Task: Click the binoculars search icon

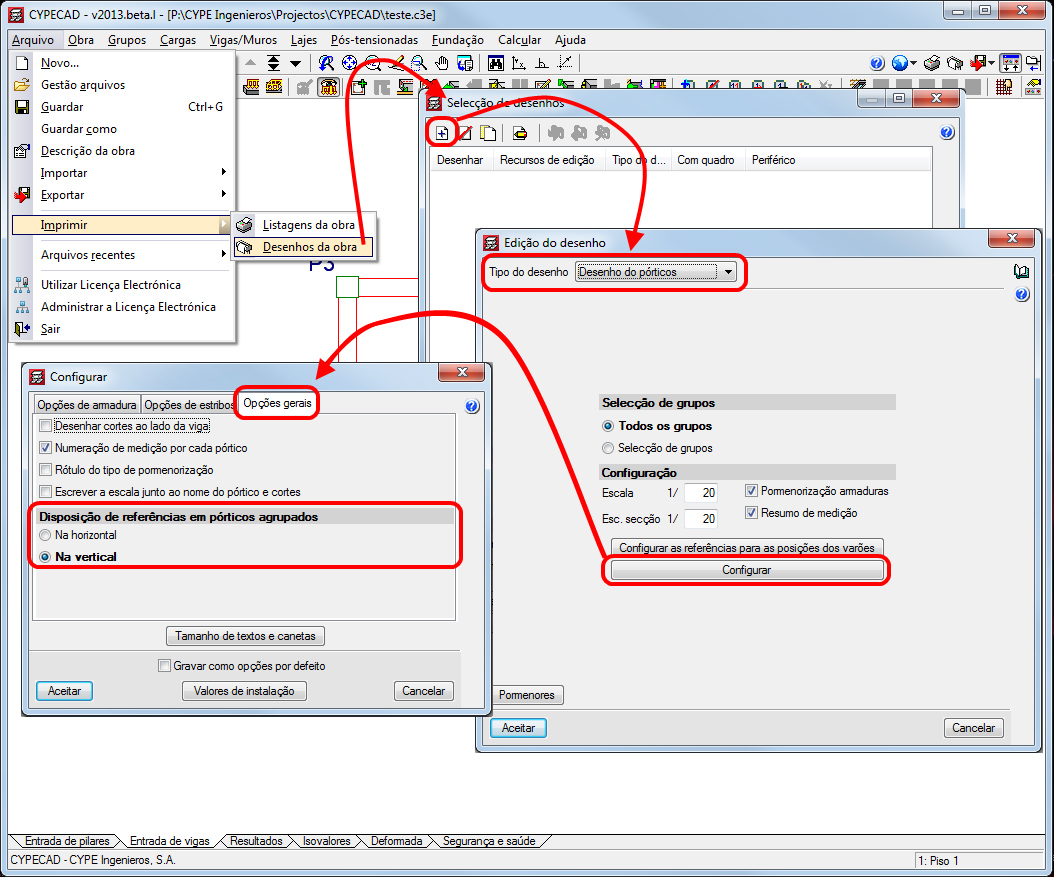Action: click(496, 63)
